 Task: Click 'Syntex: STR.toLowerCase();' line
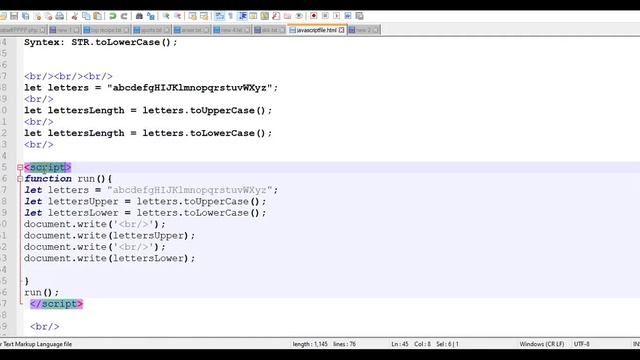click(101, 42)
